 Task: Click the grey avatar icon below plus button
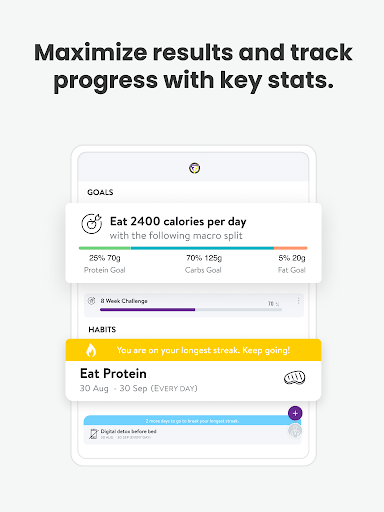click(295, 430)
